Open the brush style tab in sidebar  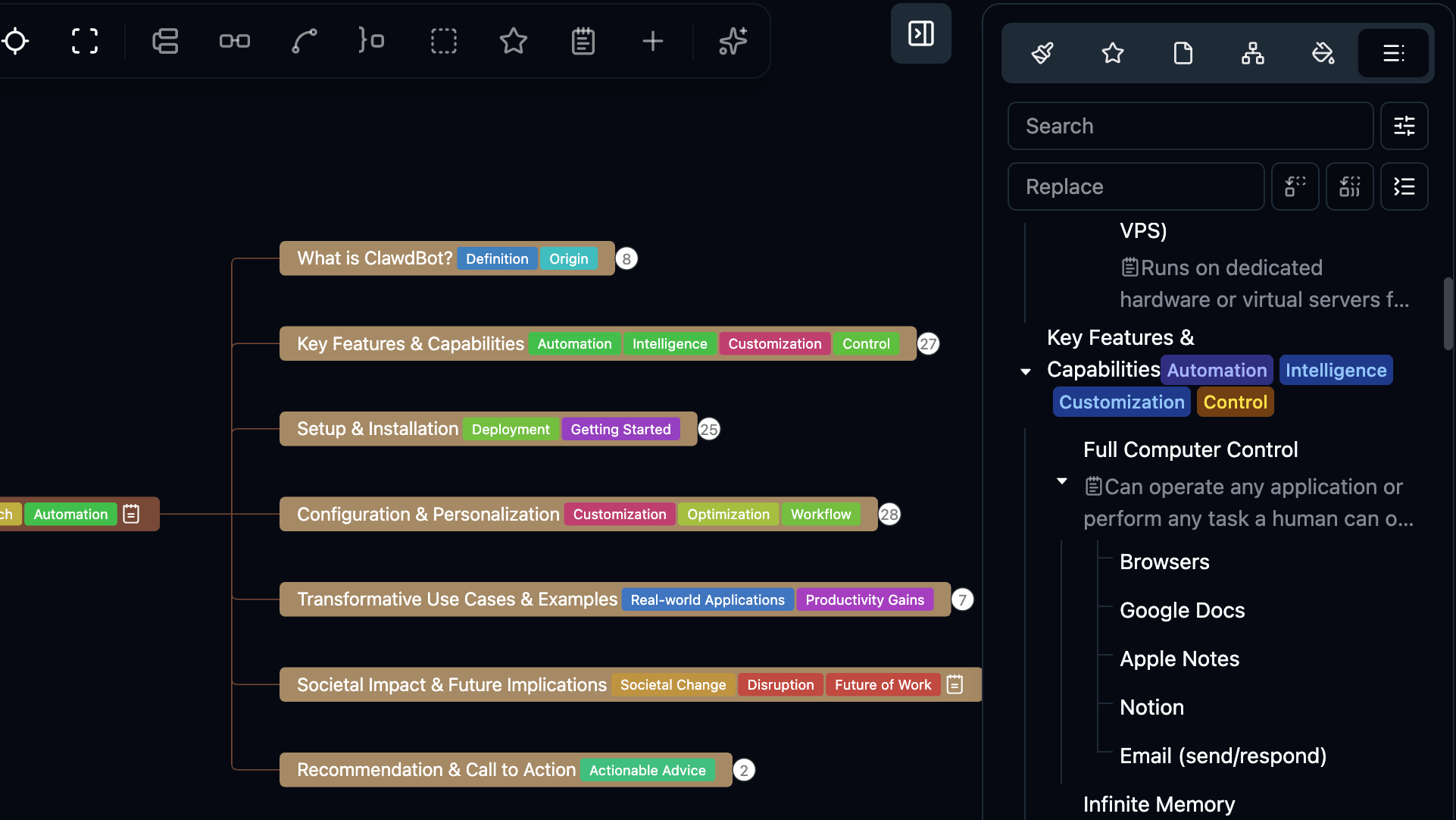tap(1042, 53)
